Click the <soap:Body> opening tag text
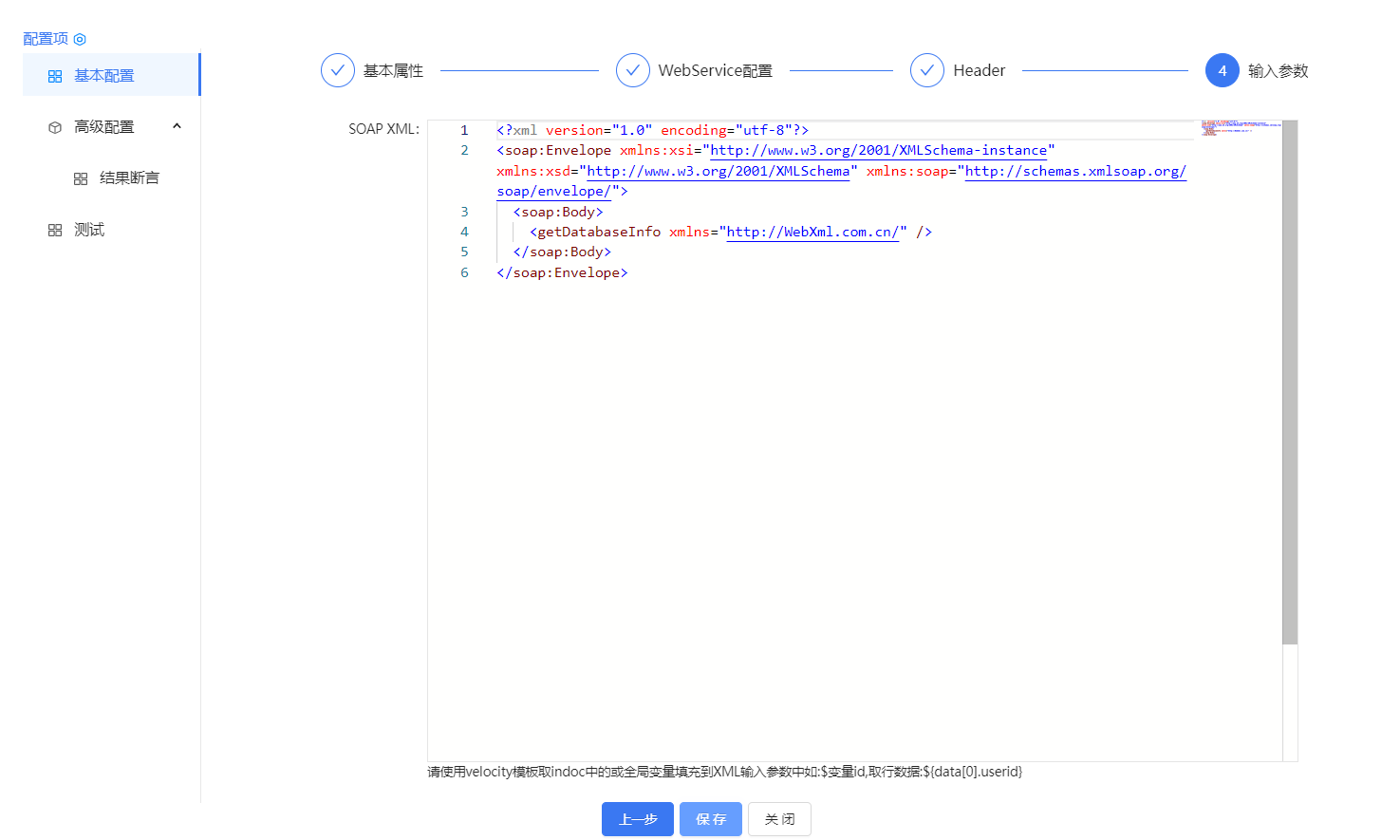The height and width of the screenshot is (840, 1400). click(558, 212)
